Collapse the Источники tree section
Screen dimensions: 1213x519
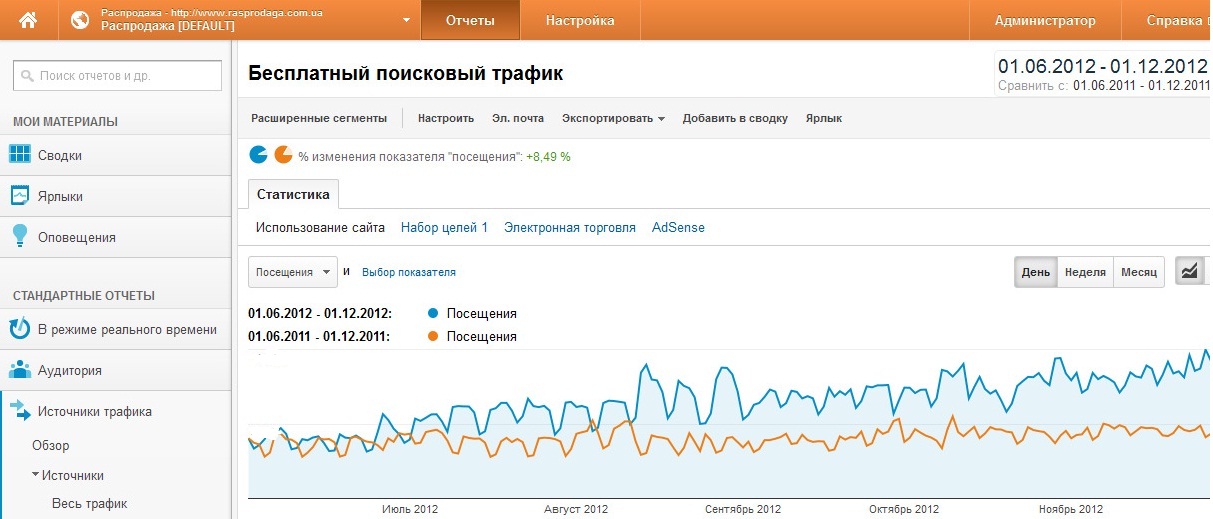coord(35,475)
